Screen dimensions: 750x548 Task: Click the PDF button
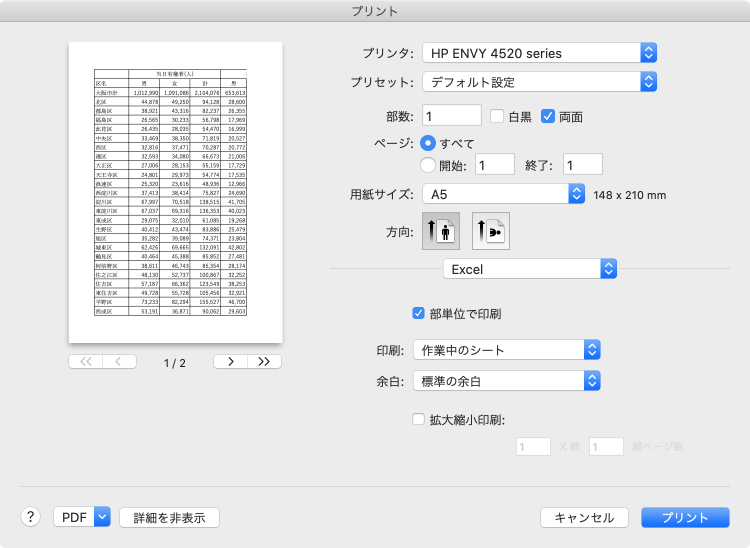(x=74, y=517)
